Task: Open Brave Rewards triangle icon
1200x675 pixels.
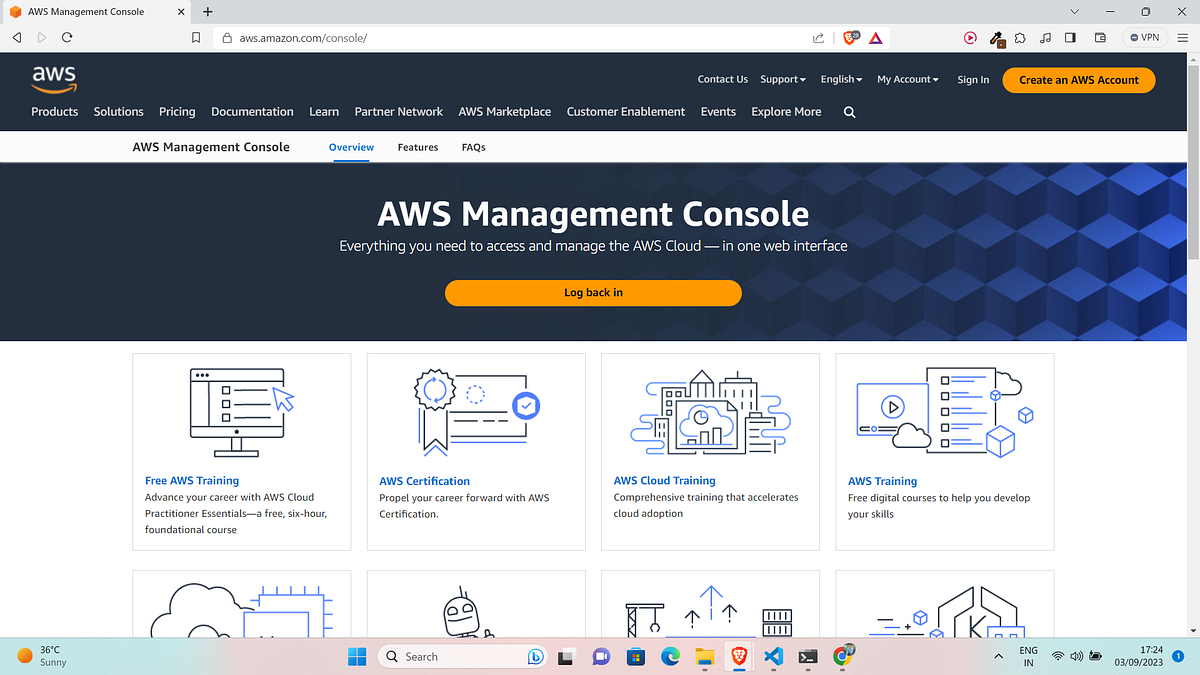Action: pos(874,37)
